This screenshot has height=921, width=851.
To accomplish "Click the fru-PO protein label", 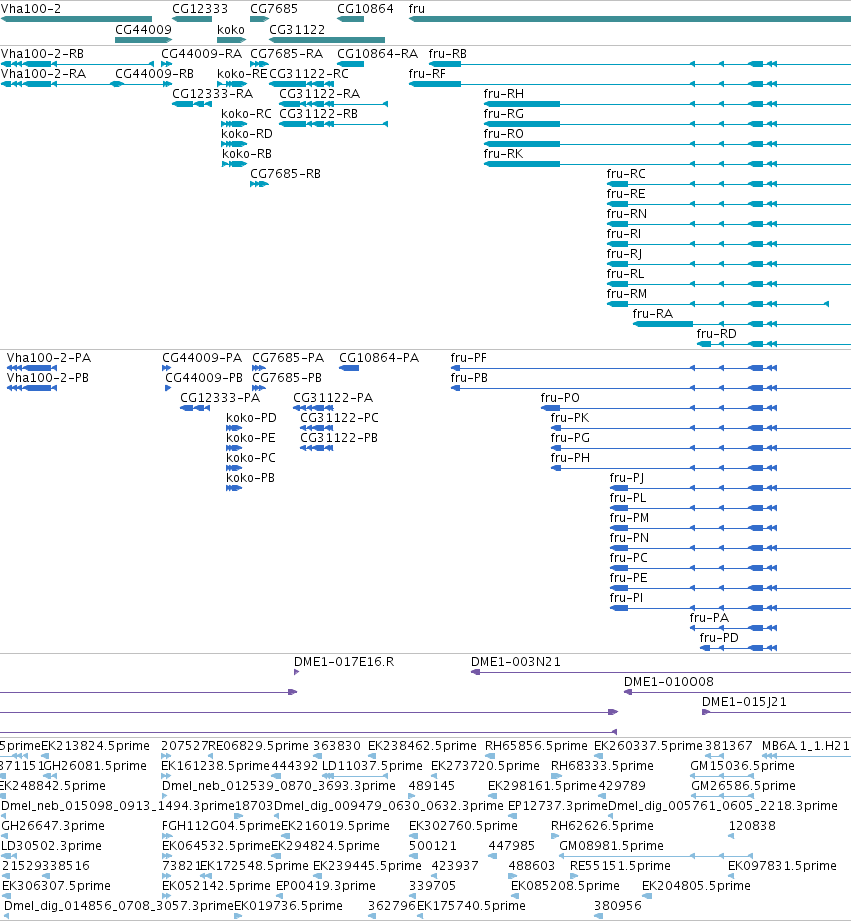I will (x=560, y=398).
